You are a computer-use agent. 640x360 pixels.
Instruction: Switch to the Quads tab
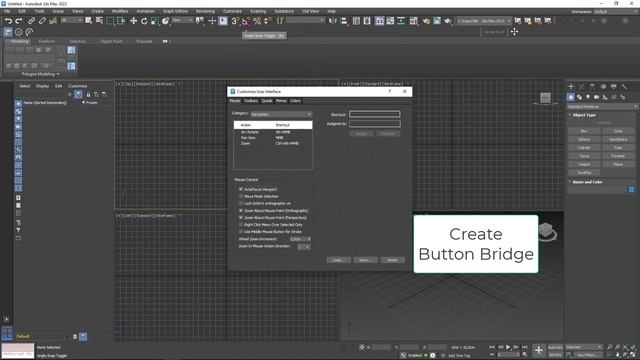pos(267,101)
